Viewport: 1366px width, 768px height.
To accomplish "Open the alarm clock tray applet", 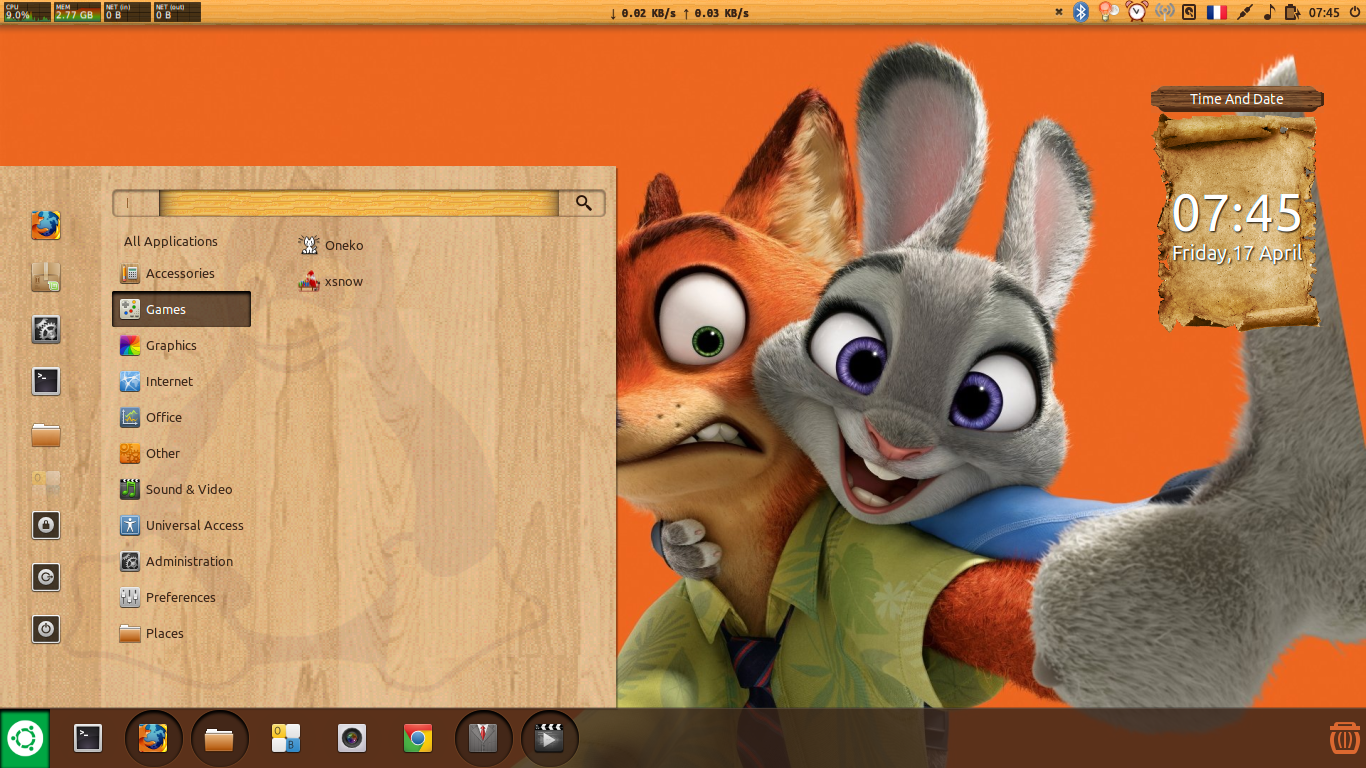I will pyautogui.click(x=1136, y=12).
